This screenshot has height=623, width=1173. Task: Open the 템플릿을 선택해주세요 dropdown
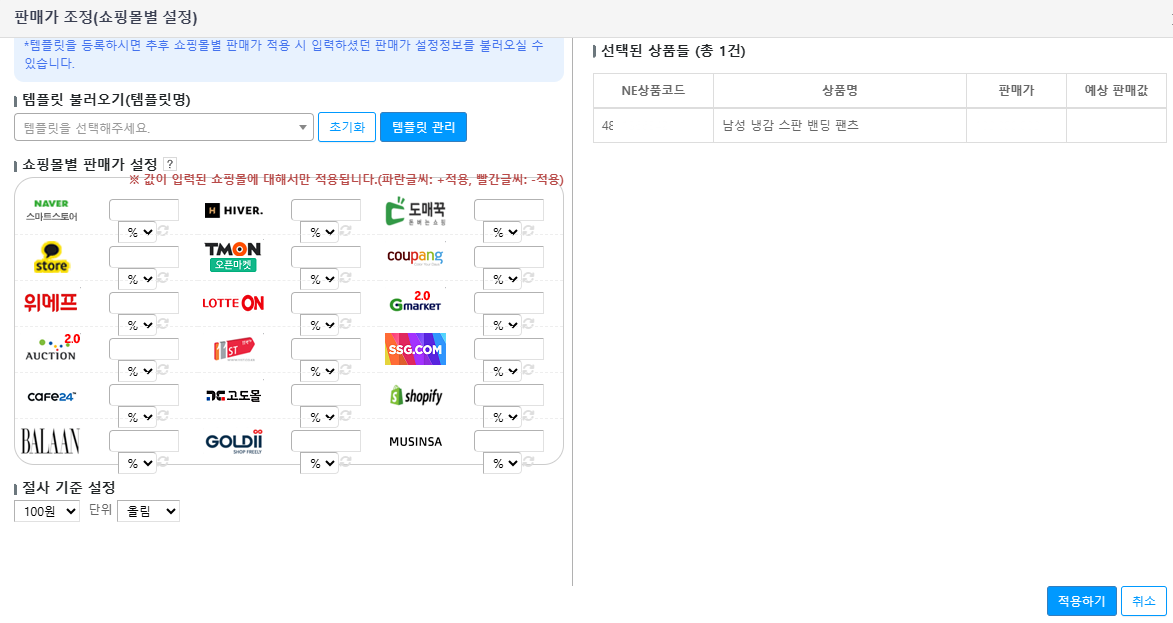[x=164, y=127]
